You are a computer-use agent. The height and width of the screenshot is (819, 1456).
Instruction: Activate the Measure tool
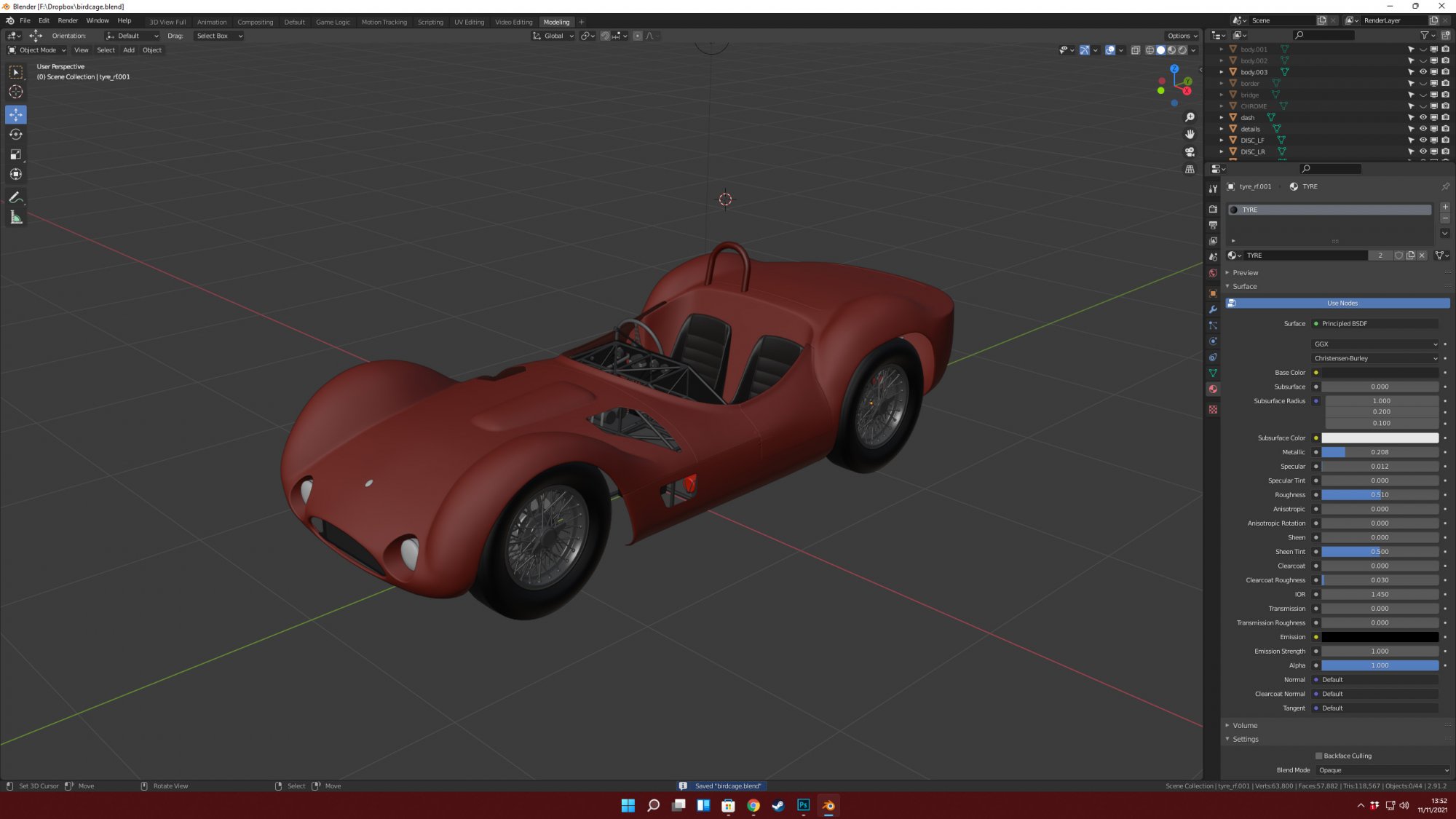[16, 218]
